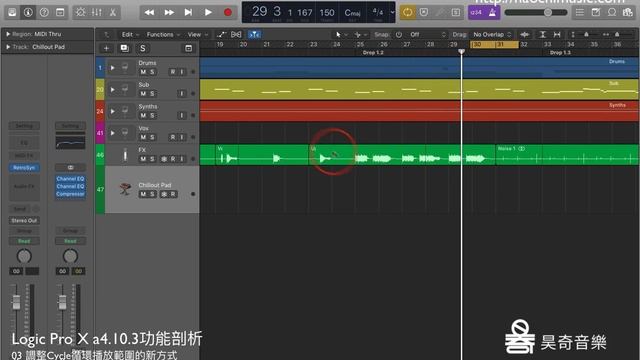Open the Edit menu
640x360 pixels.
pyautogui.click(x=130, y=35)
